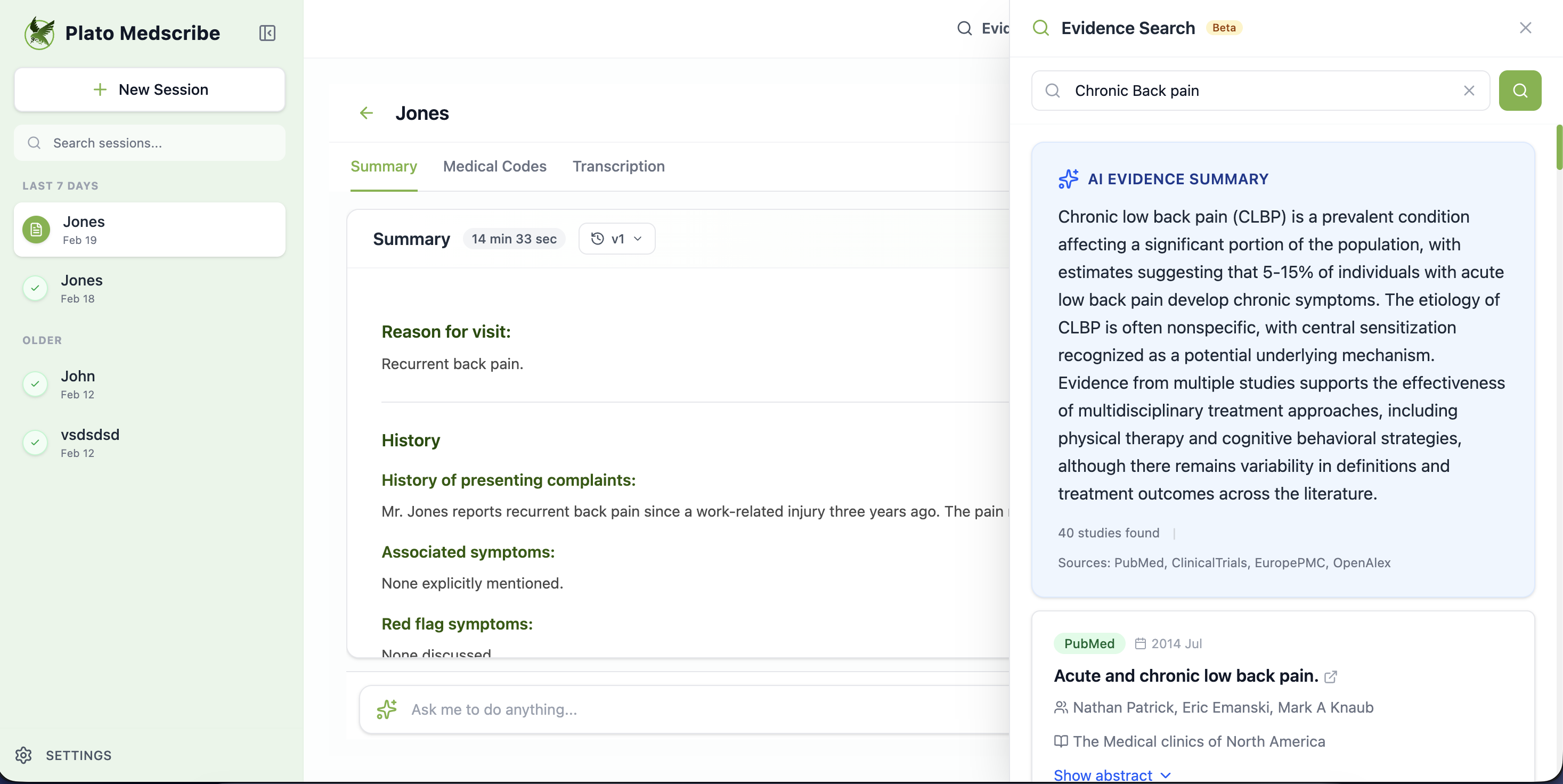Open the v1 version dropdown
This screenshot has height=784, width=1563.
[616, 239]
